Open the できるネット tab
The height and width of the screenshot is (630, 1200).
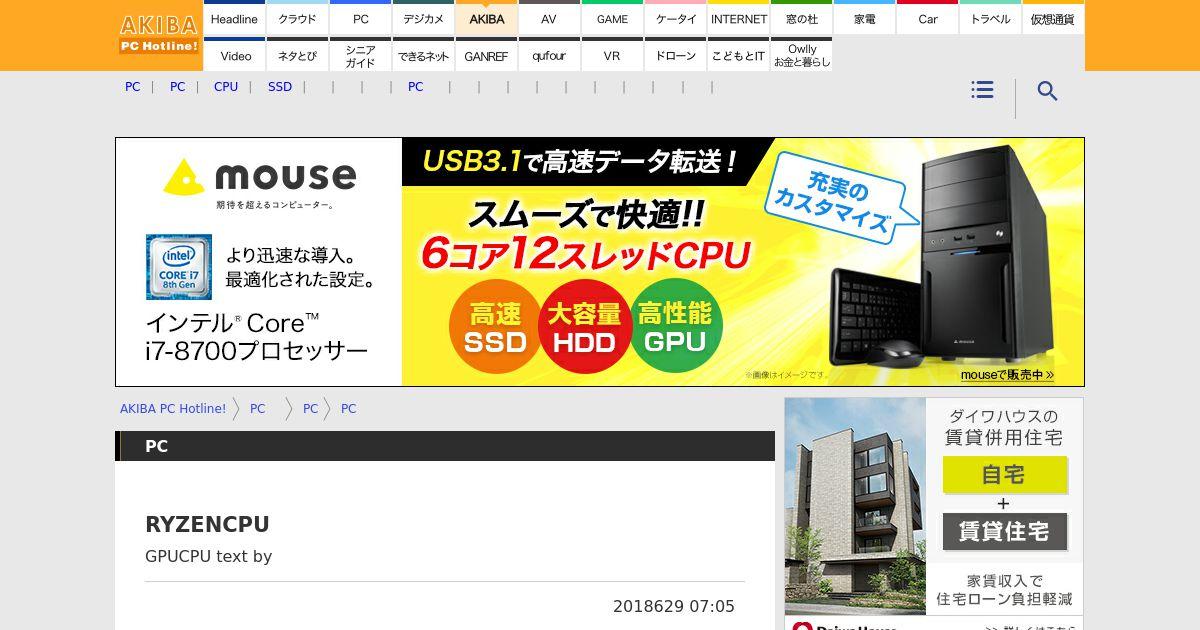tap(423, 55)
